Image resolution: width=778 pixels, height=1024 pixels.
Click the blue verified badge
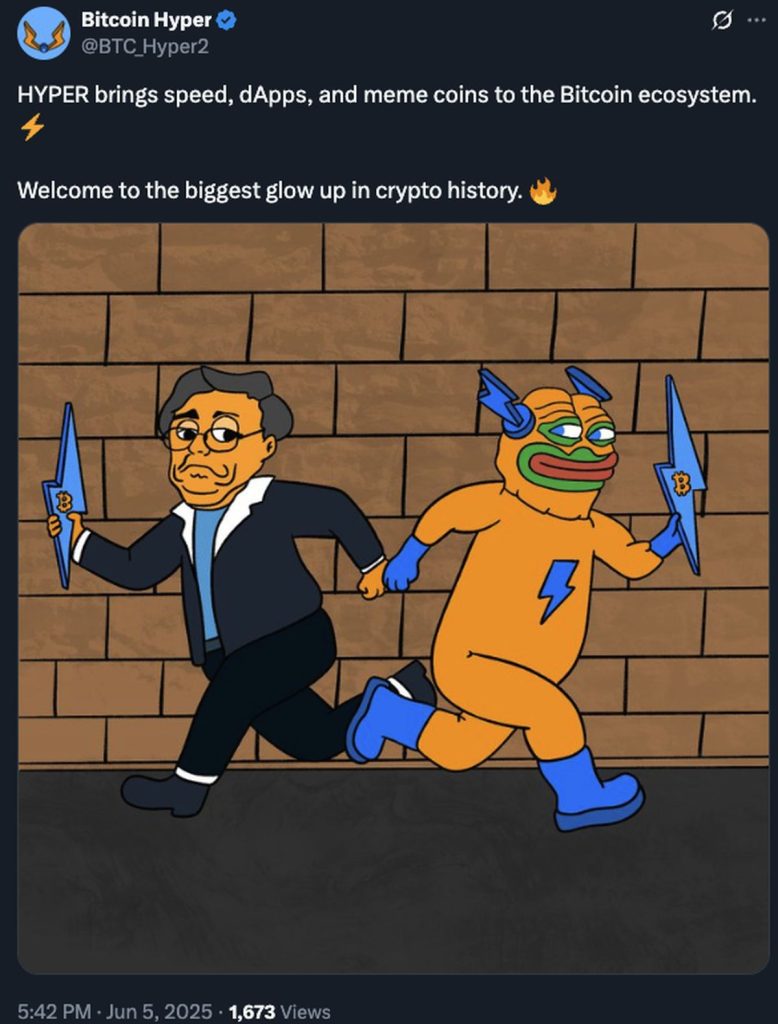(x=226, y=20)
